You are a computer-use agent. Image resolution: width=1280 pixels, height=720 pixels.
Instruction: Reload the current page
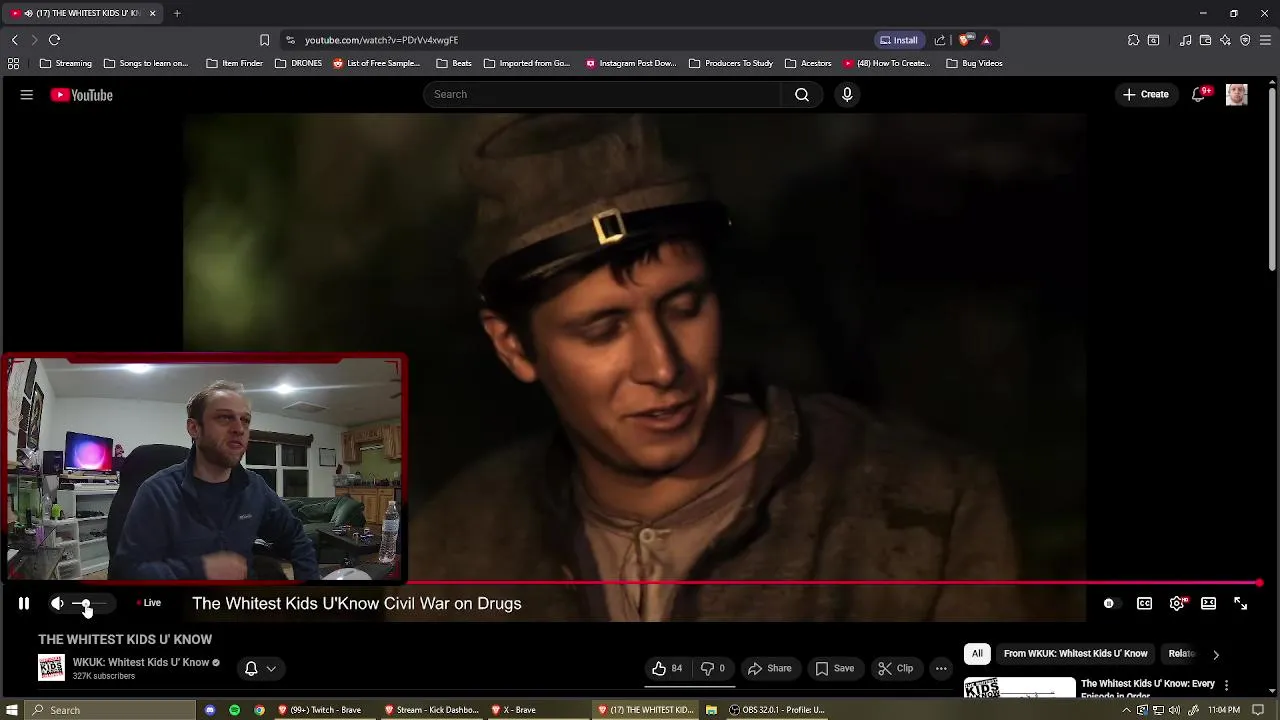click(54, 40)
